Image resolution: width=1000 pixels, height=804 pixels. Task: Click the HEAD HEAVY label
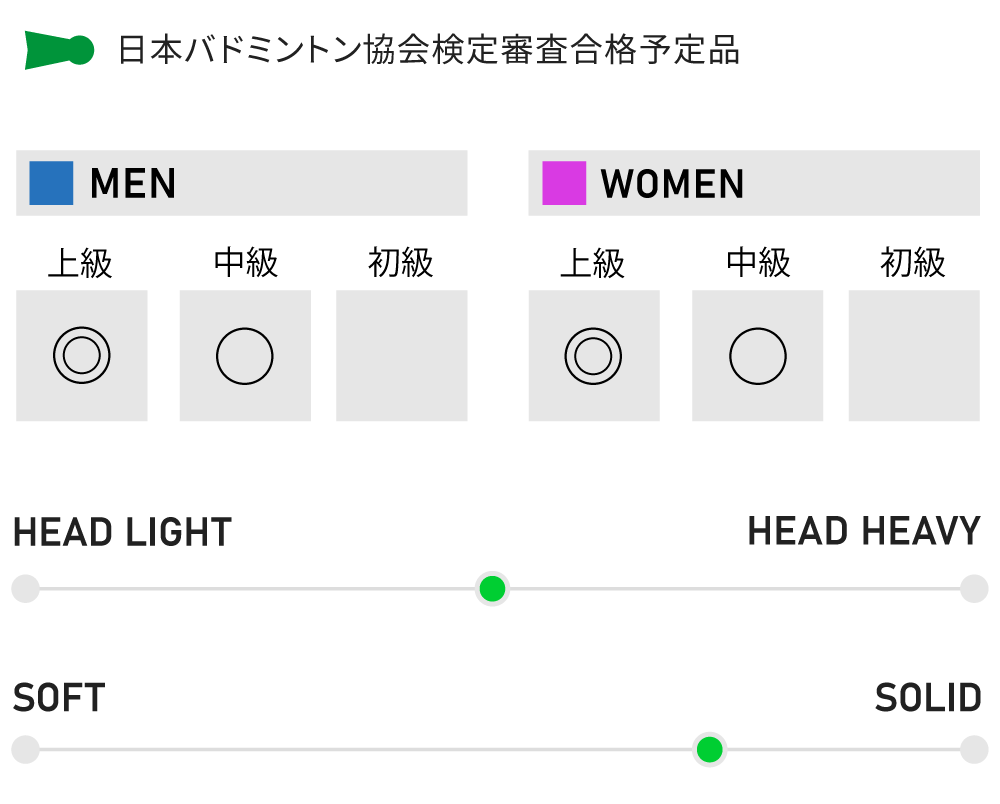click(864, 531)
